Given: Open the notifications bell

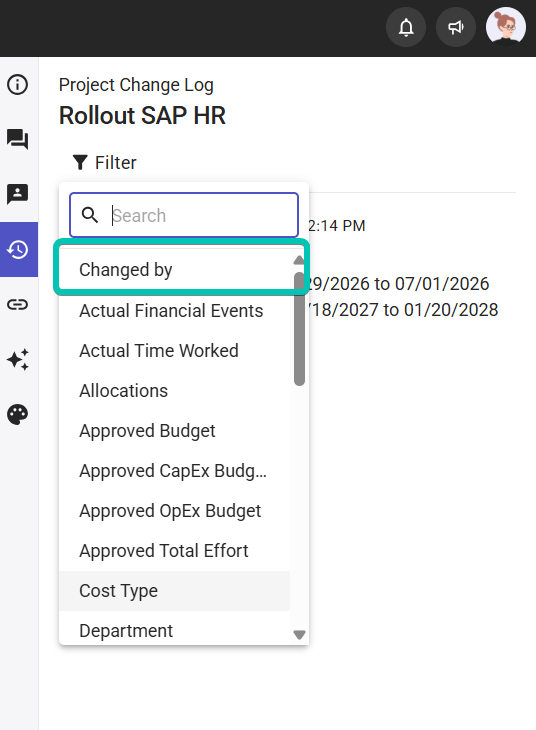Looking at the screenshot, I should click(406, 27).
